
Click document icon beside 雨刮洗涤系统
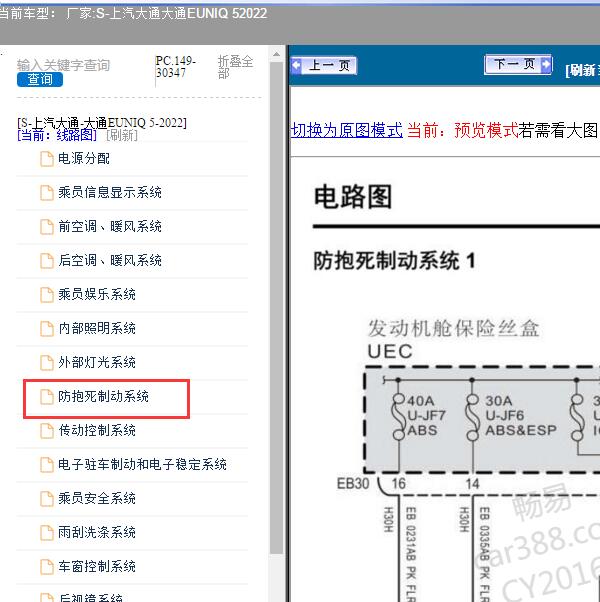pos(47,533)
